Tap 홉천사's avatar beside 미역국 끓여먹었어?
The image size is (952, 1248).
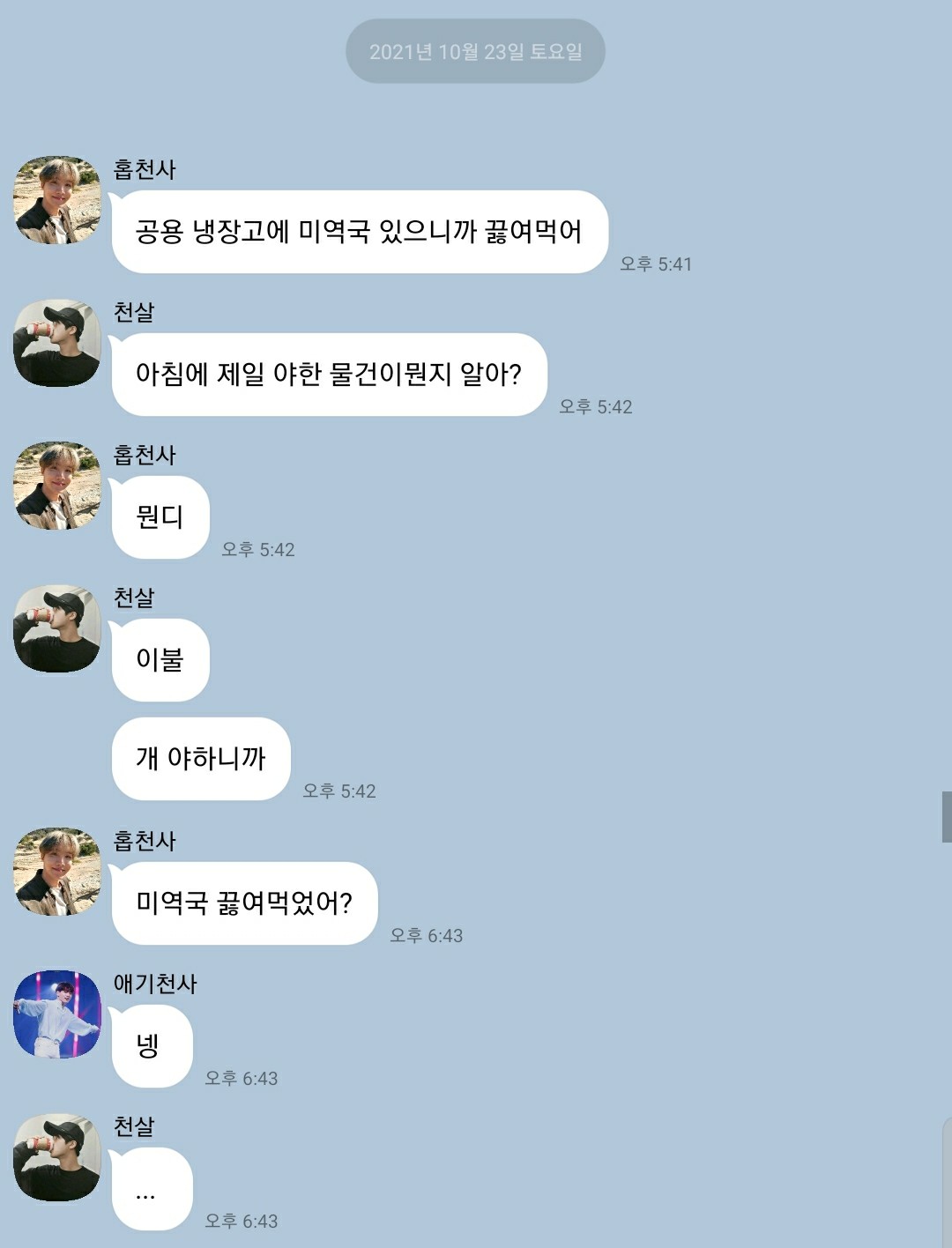click(57, 872)
